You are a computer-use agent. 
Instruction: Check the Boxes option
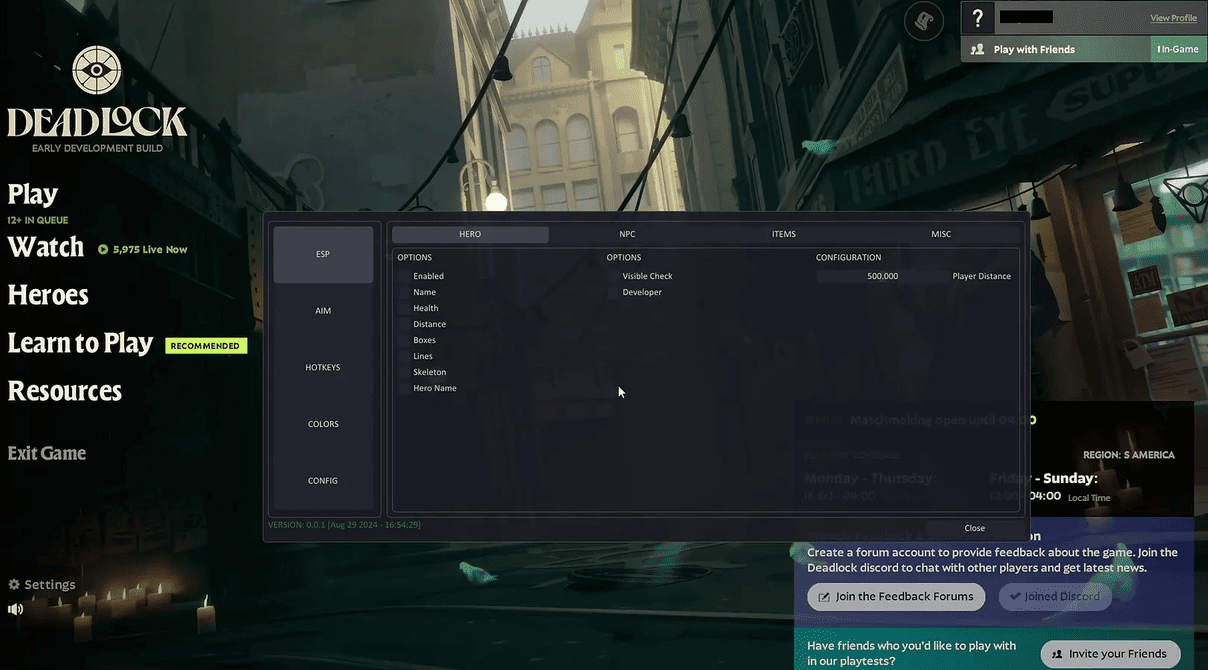point(405,340)
